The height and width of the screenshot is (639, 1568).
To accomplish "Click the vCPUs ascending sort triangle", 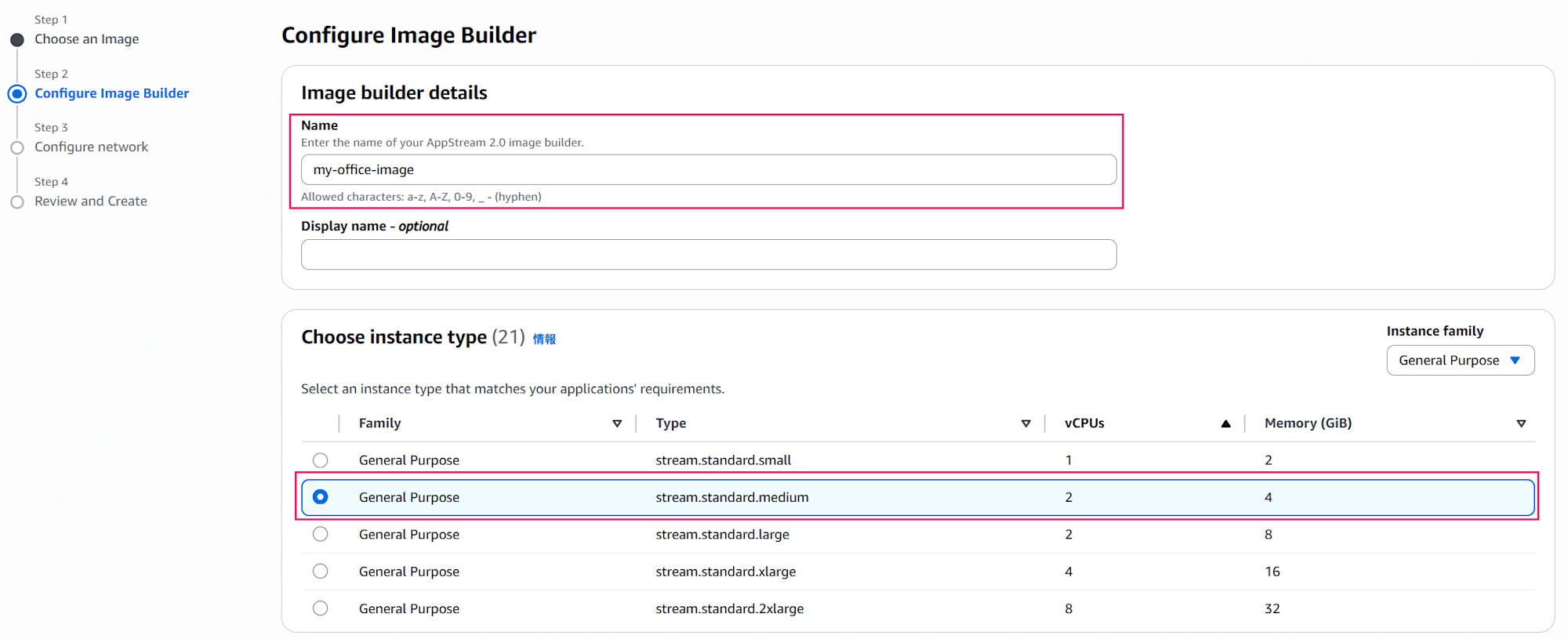I will pyautogui.click(x=1225, y=423).
